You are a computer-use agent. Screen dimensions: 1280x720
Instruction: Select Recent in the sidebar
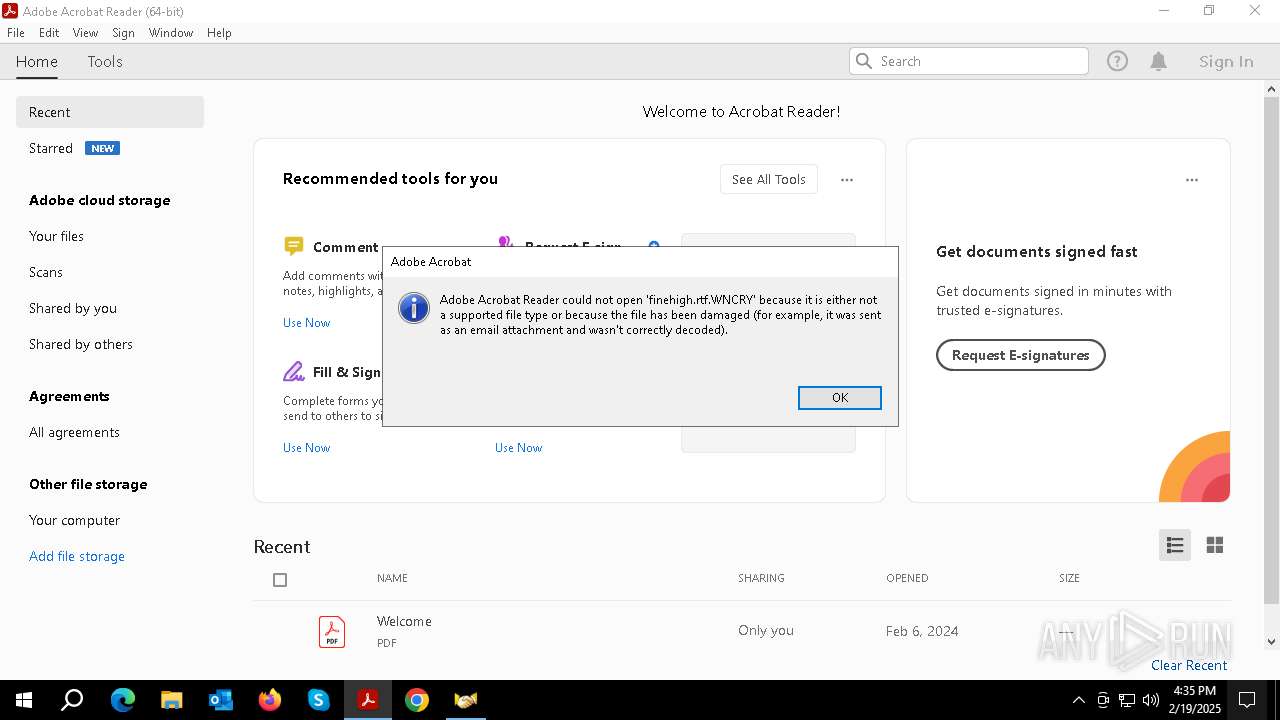110,112
